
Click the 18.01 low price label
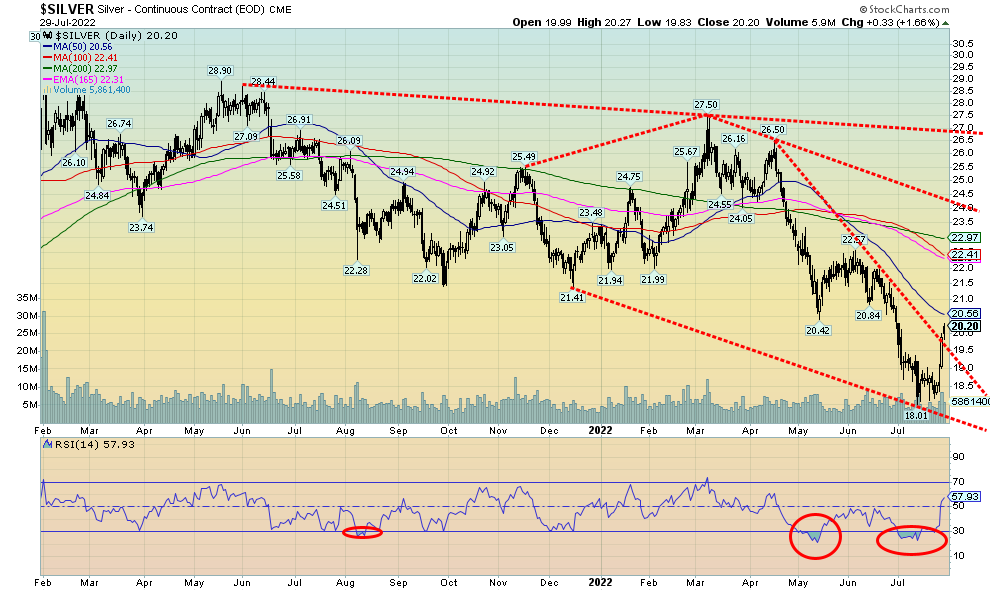(x=916, y=414)
